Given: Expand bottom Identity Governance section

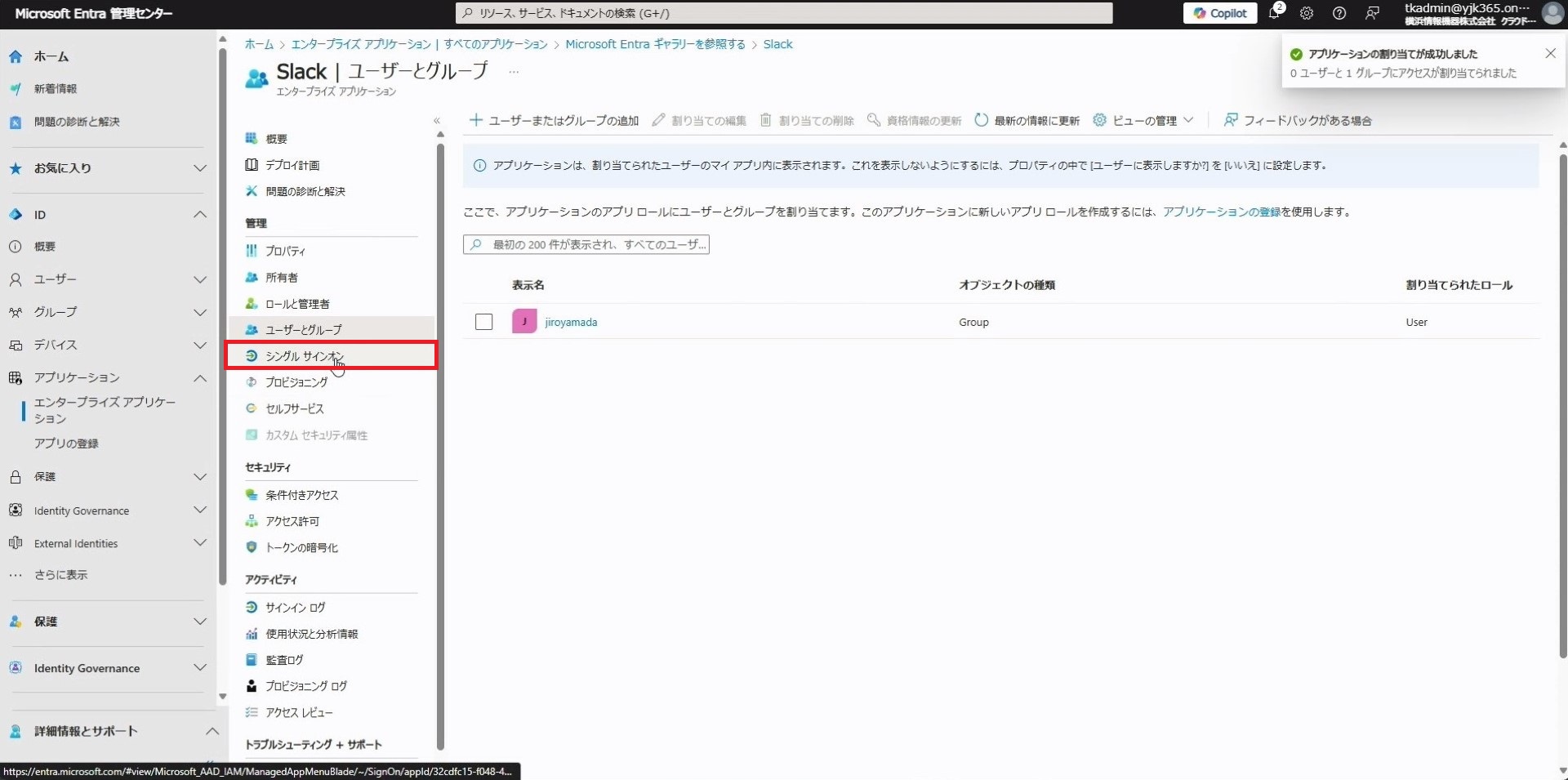Looking at the screenshot, I should coord(199,668).
